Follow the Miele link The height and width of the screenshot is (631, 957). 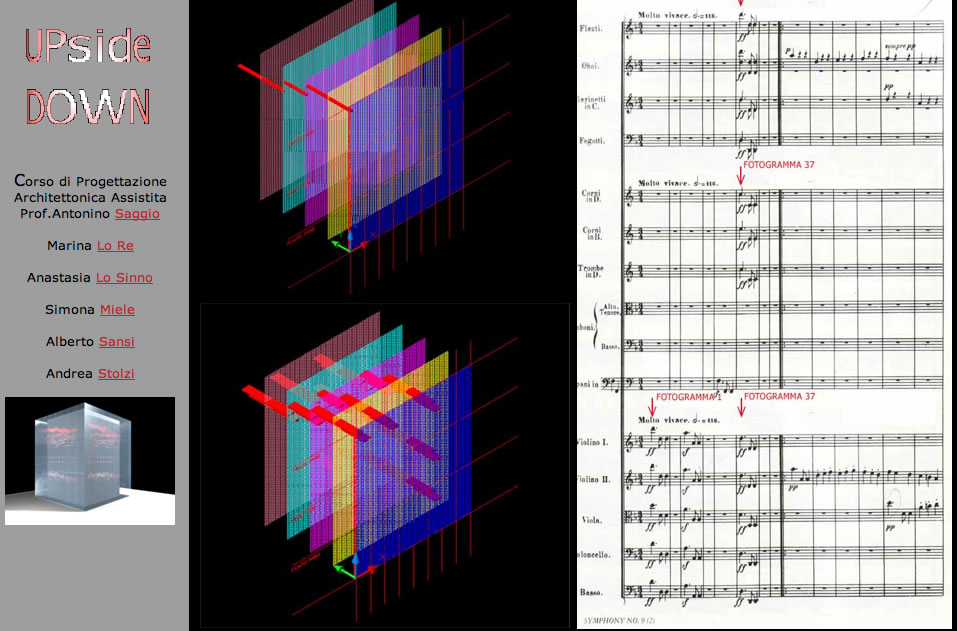point(117,310)
